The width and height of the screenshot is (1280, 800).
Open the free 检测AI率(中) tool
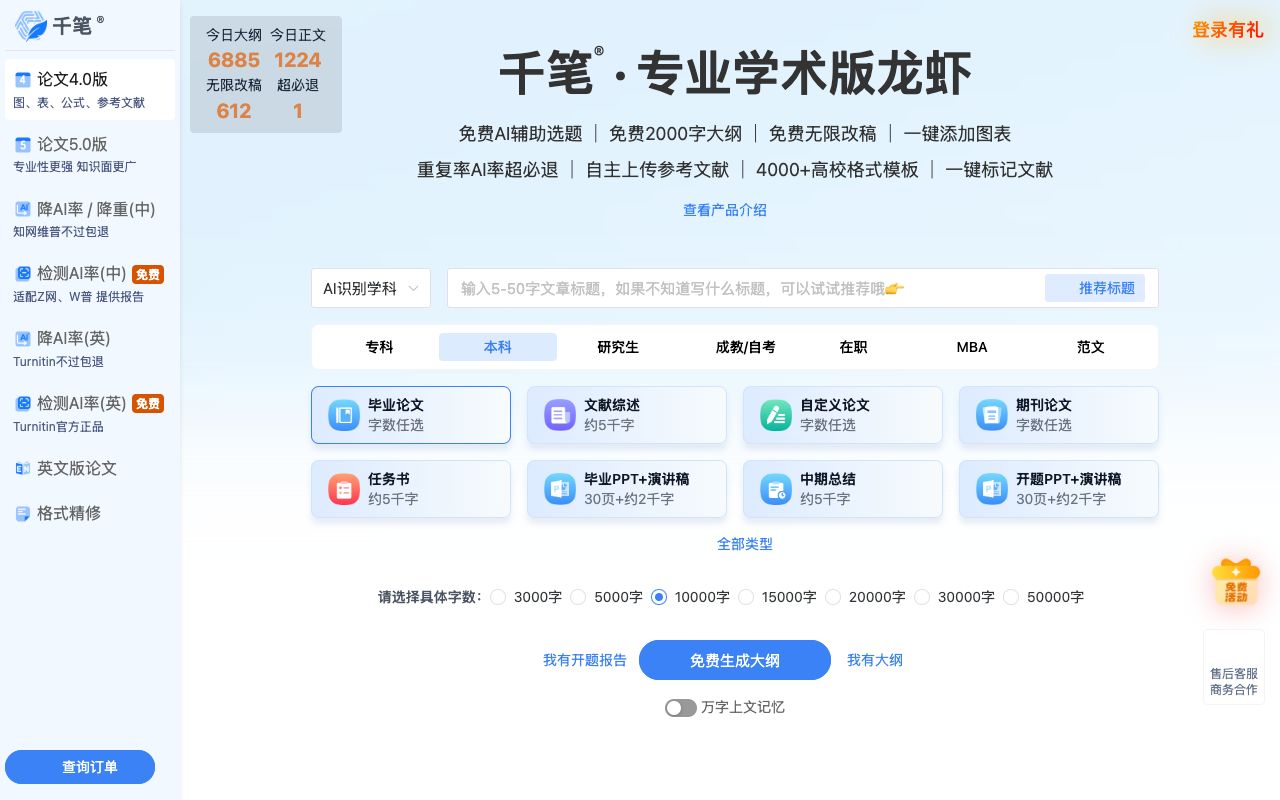click(x=80, y=274)
